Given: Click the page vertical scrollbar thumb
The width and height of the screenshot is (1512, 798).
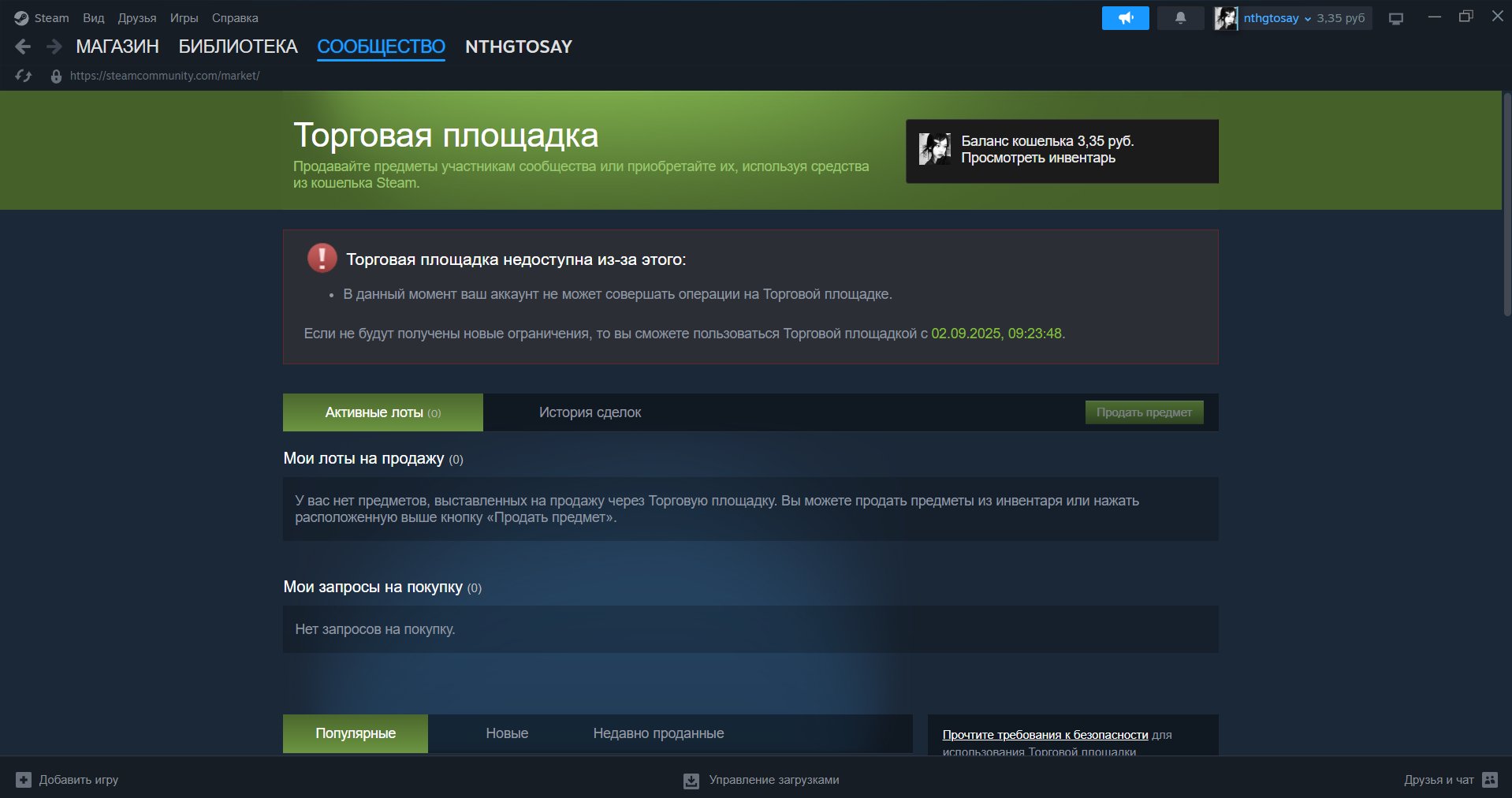Looking at the screenshot, I should pyautogui.click(x=1506, y=205).
